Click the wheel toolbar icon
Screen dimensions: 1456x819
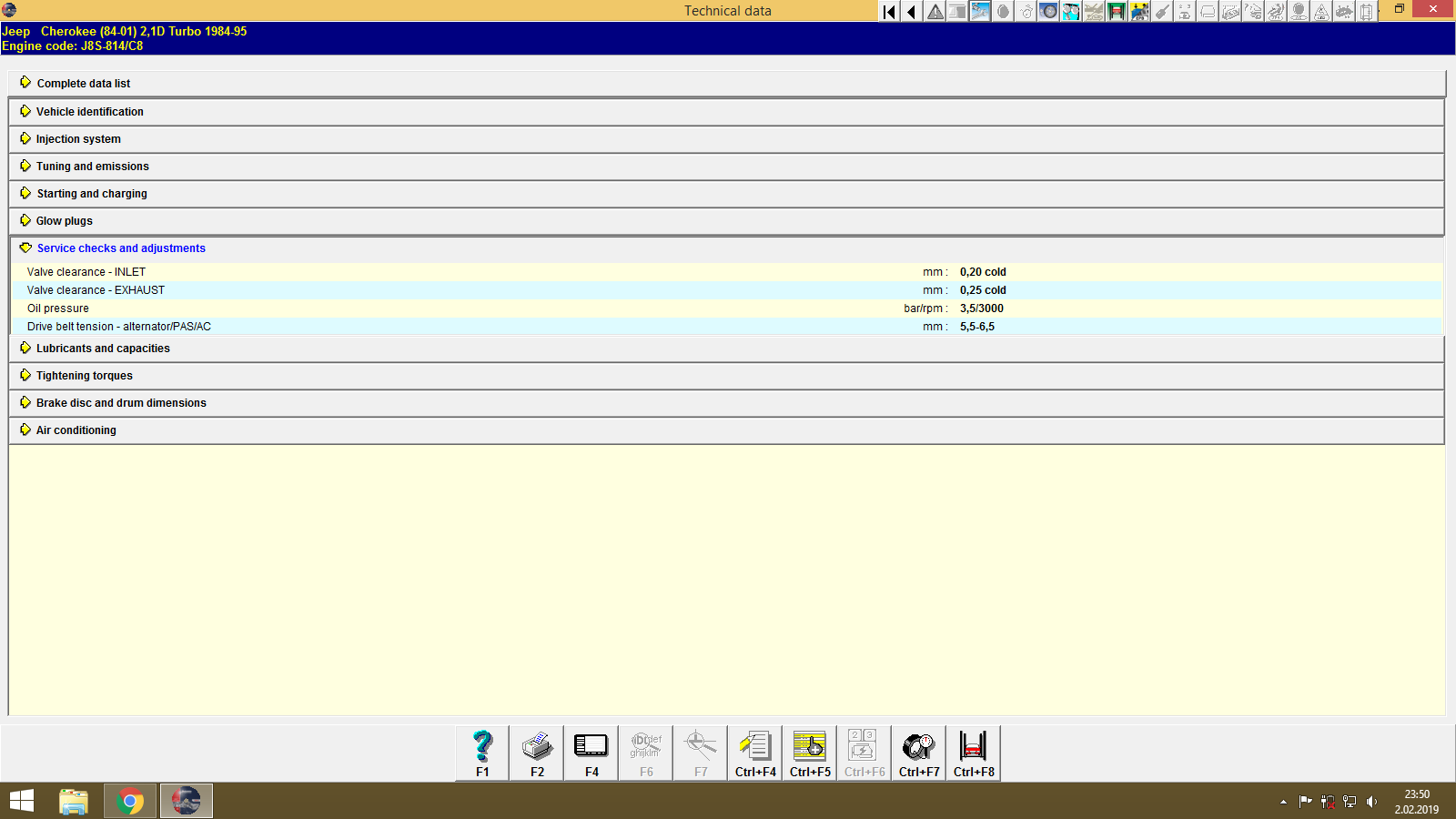[1048, 11]
